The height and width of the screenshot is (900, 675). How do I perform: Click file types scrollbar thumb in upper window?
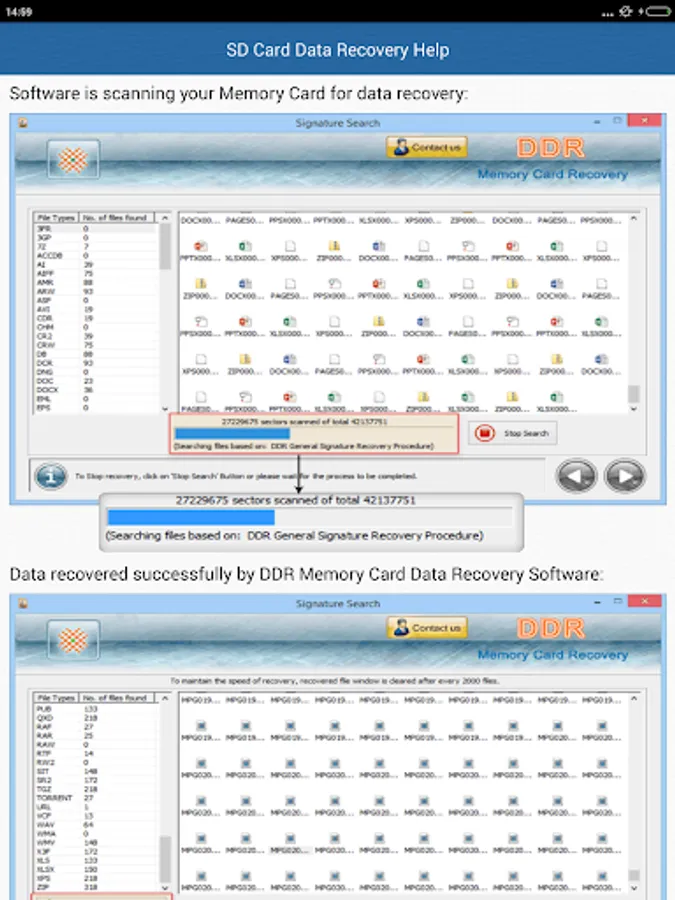click(165, 247)
